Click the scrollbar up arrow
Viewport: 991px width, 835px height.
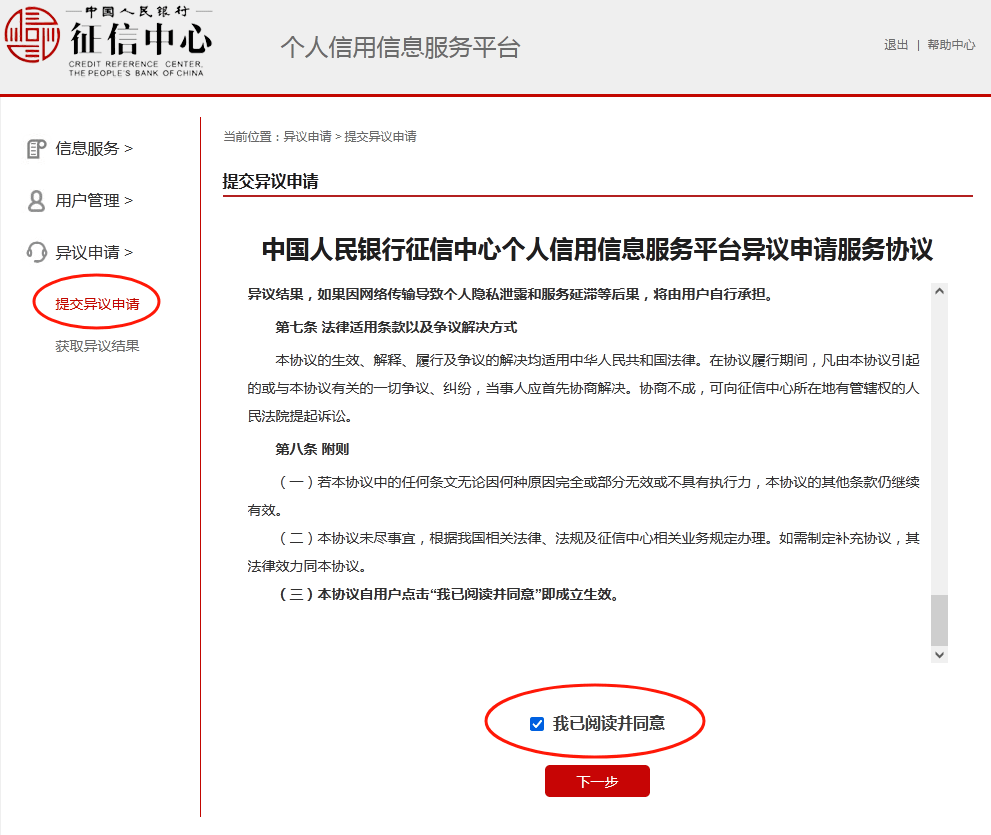938,290
